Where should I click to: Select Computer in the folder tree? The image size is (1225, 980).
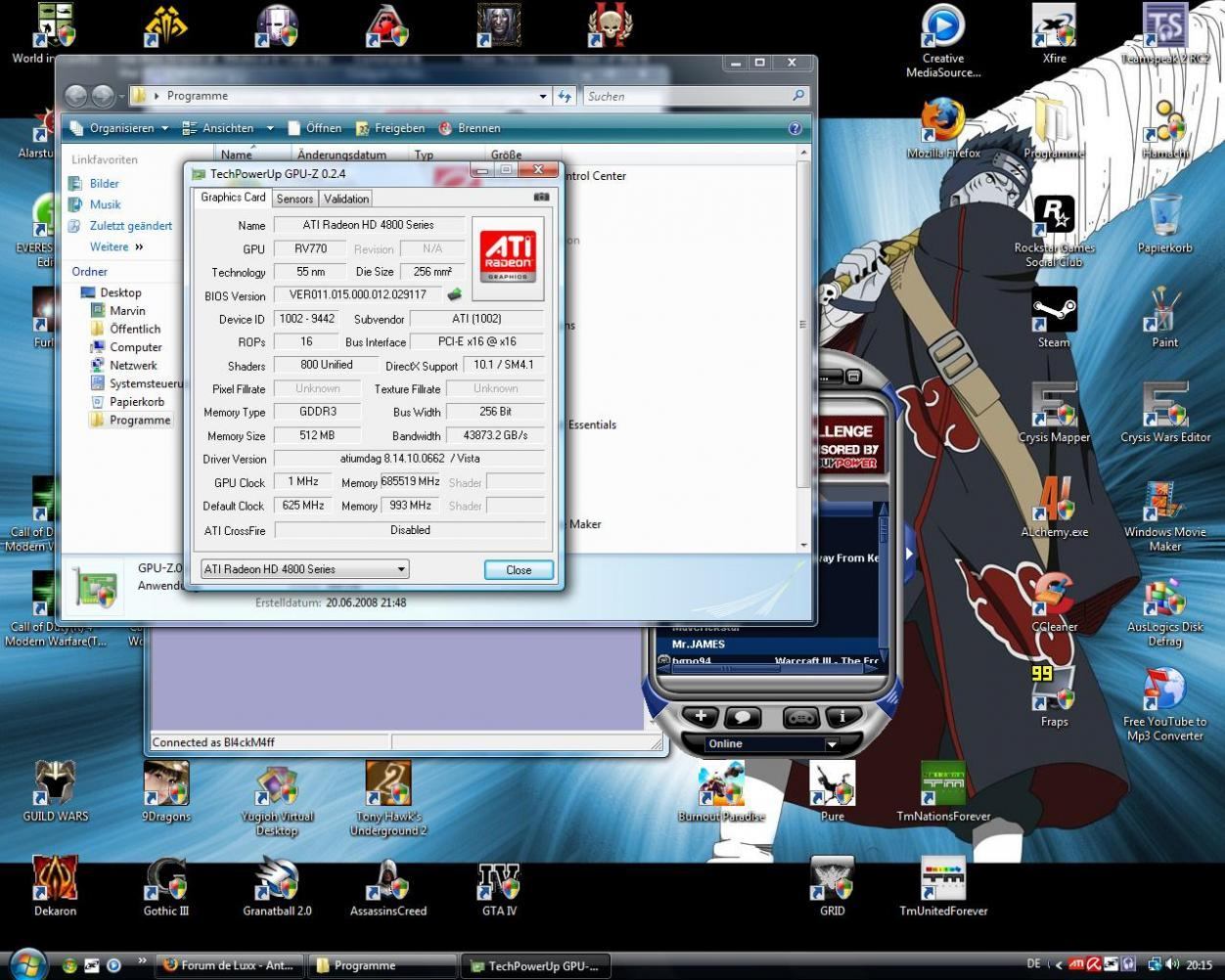click(x=127, y=347)
